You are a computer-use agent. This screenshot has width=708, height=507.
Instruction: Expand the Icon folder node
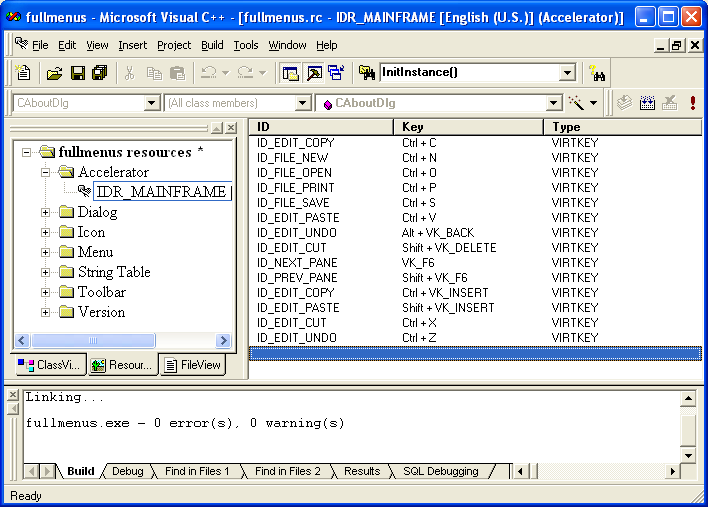45,232
